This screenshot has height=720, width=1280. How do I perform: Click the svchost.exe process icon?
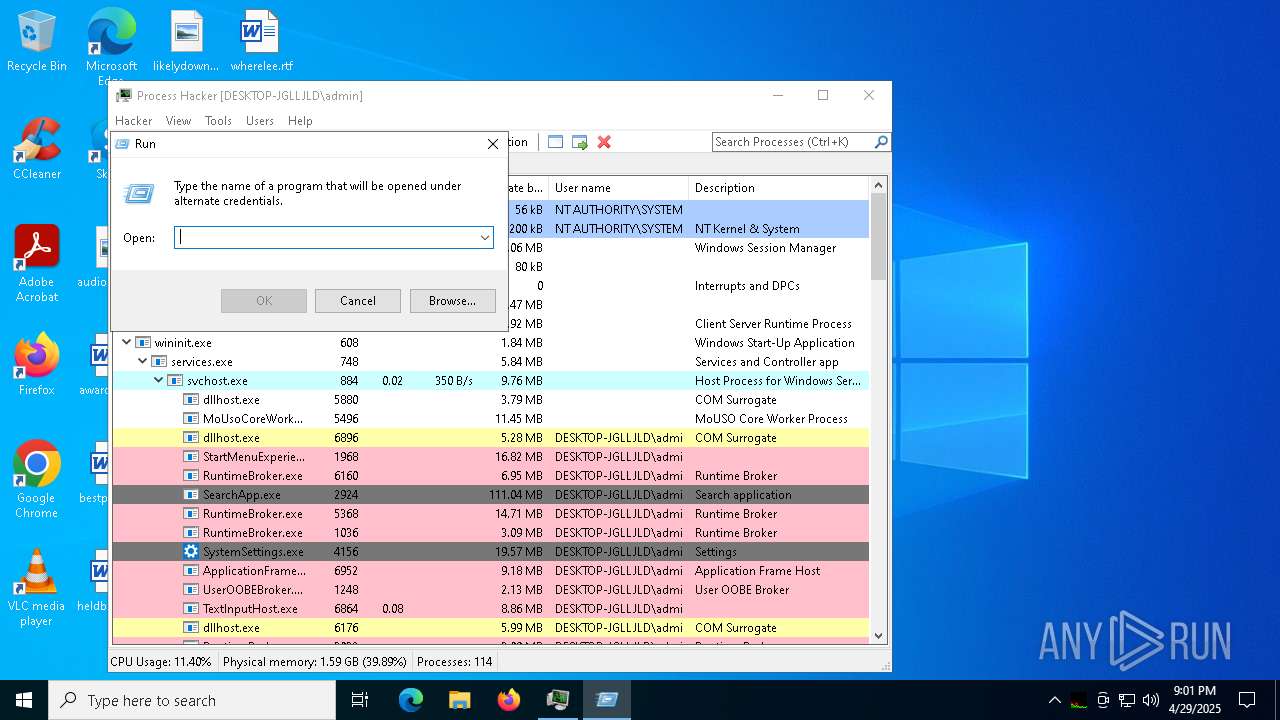point(175,381)
